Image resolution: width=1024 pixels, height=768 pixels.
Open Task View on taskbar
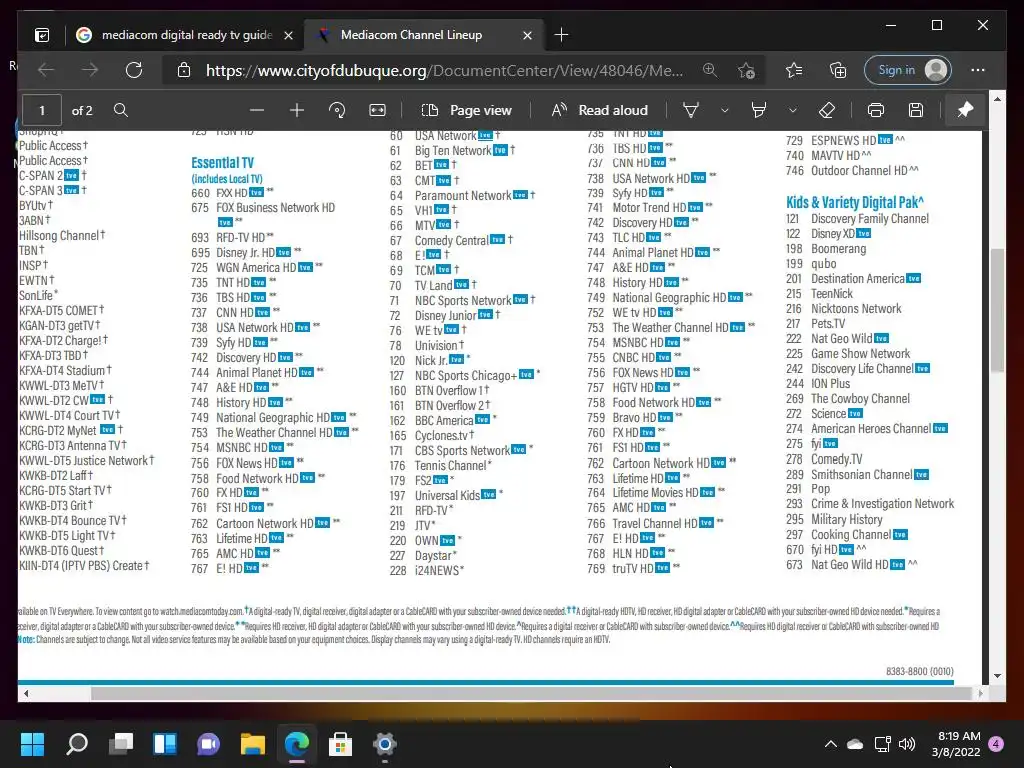click(x=121, y=744)
